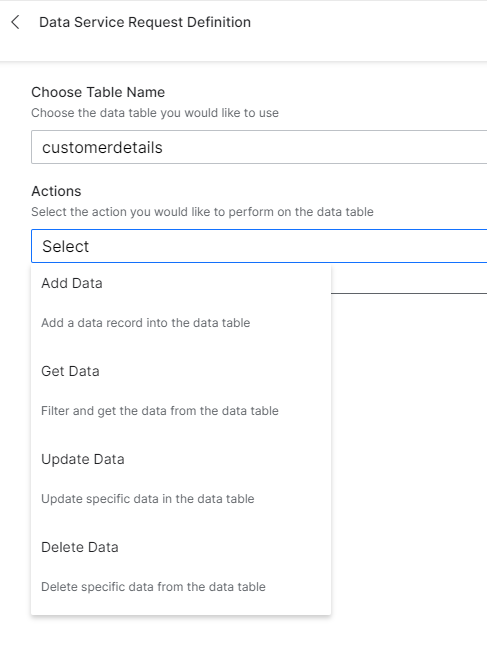Click blank list space below Delete Data description
Image resolution: width=487 pixels, height=647 pixels.
[181, 605]
